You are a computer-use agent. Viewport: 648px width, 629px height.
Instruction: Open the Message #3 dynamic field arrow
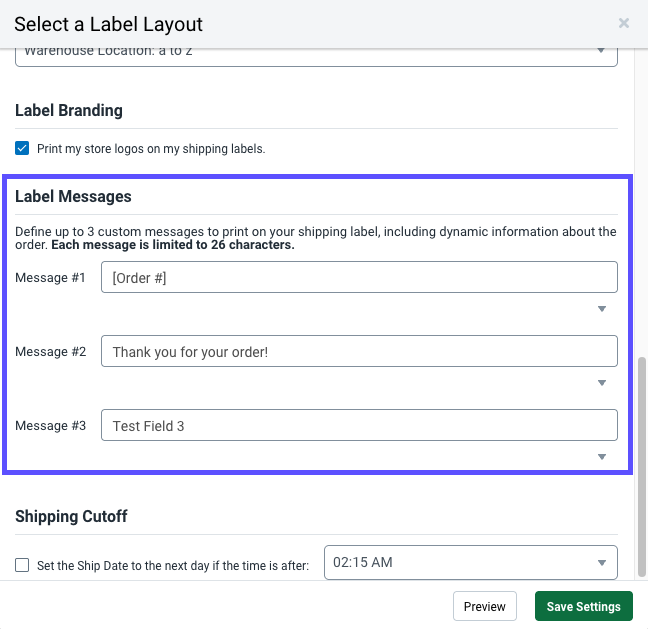[x=602, y=457]
